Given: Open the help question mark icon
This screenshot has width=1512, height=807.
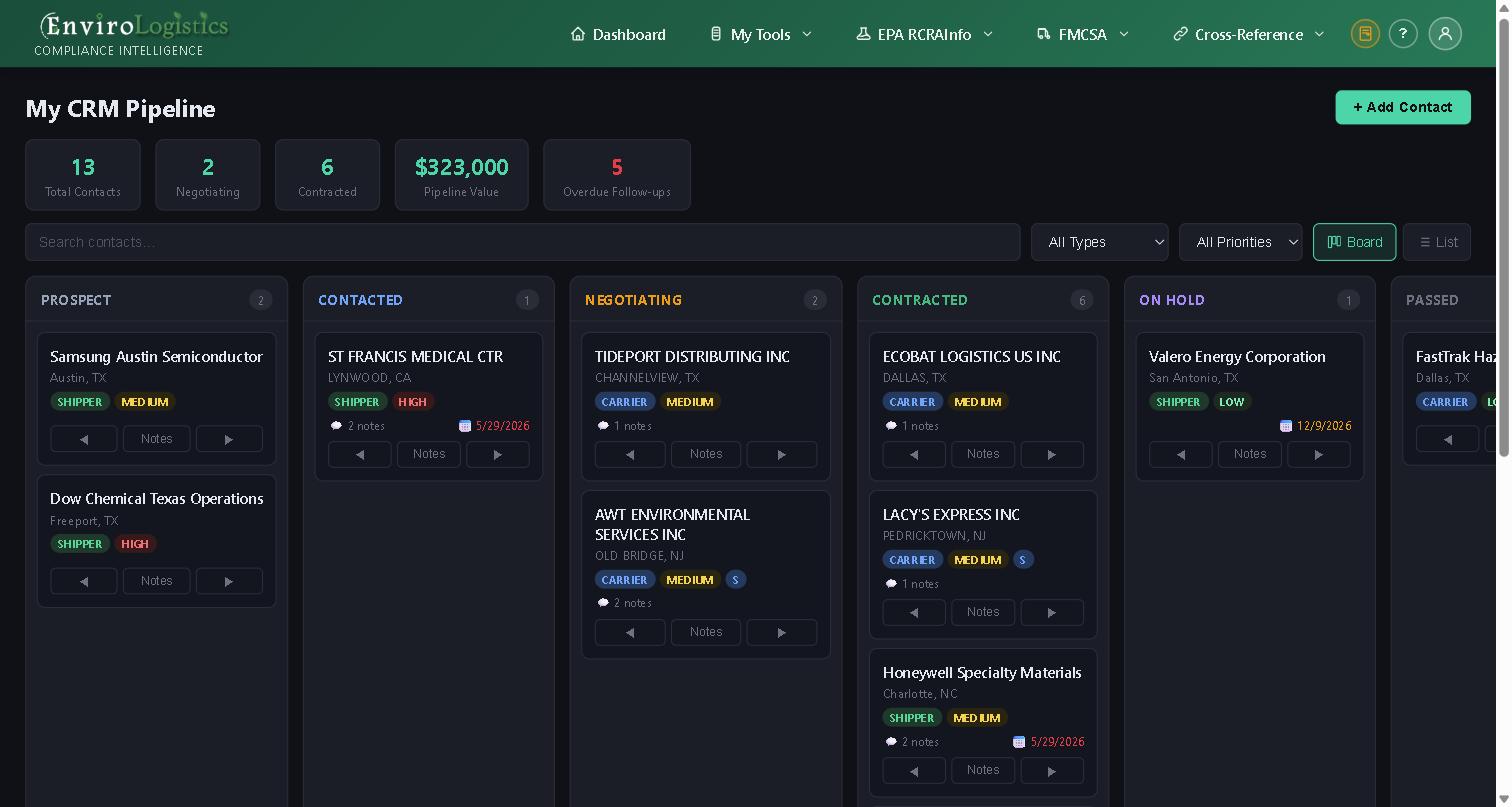Looking at the screenshot, I should (x=1403, y=34).
